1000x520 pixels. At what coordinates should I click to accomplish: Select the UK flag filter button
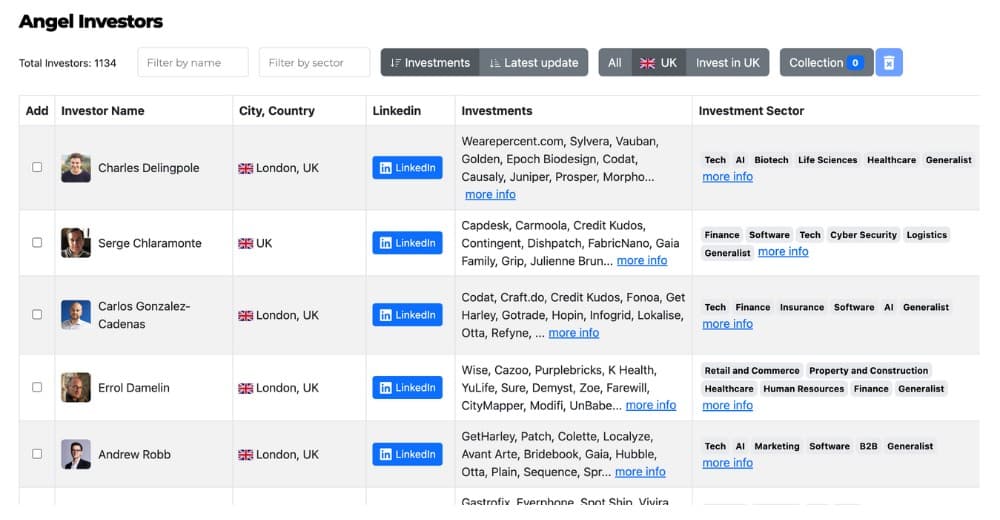tap(658, 63)
